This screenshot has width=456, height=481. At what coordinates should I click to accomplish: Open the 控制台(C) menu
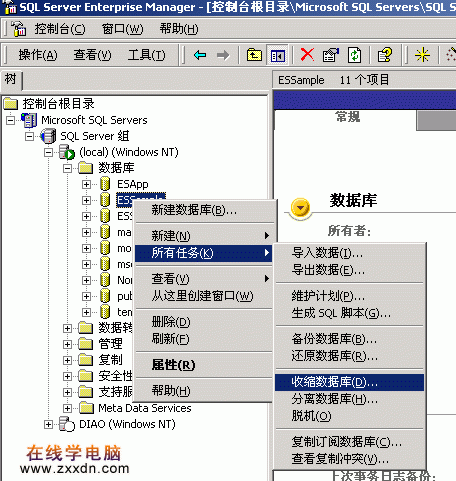point(60,29)
